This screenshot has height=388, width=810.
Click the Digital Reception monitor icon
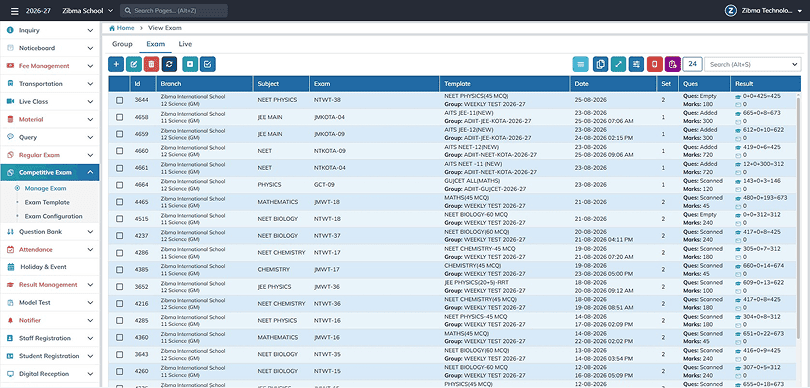tap(10, 374)
